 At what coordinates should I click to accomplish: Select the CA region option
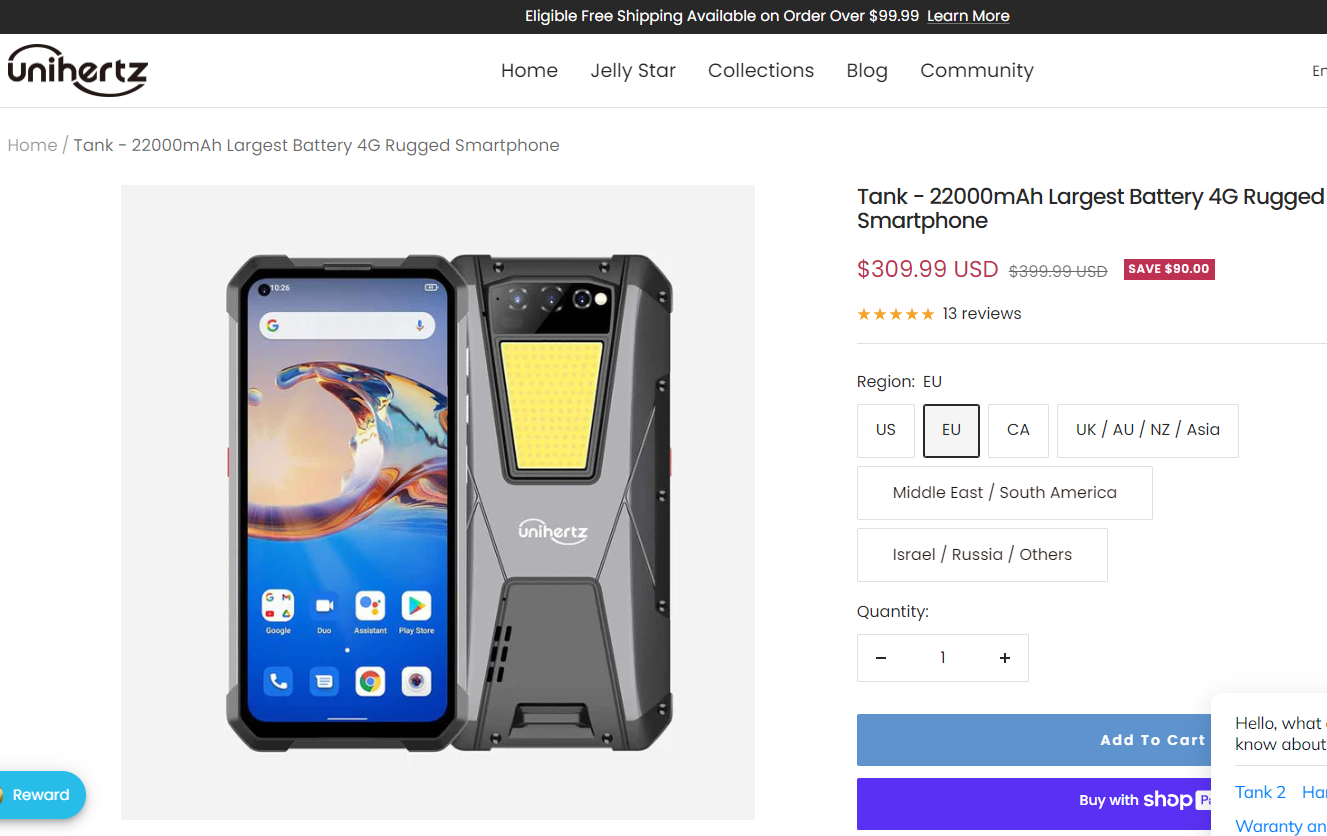(1018, 430)
